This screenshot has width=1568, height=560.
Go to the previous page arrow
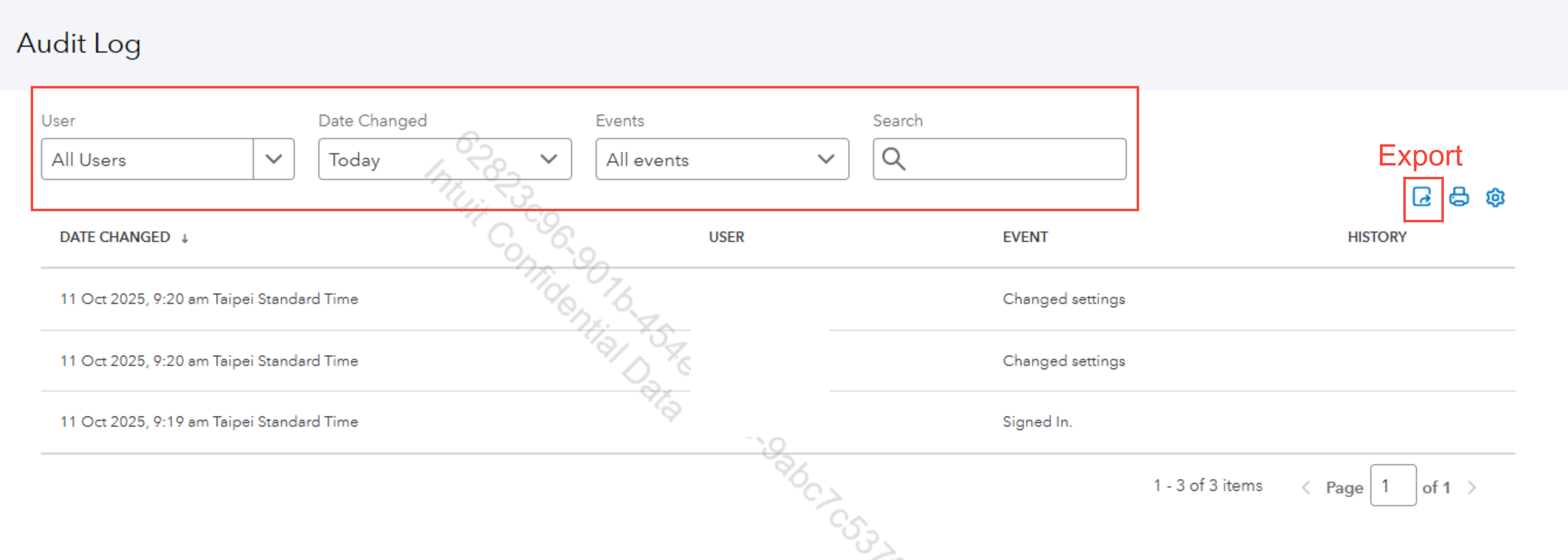tap(1305, 488)
